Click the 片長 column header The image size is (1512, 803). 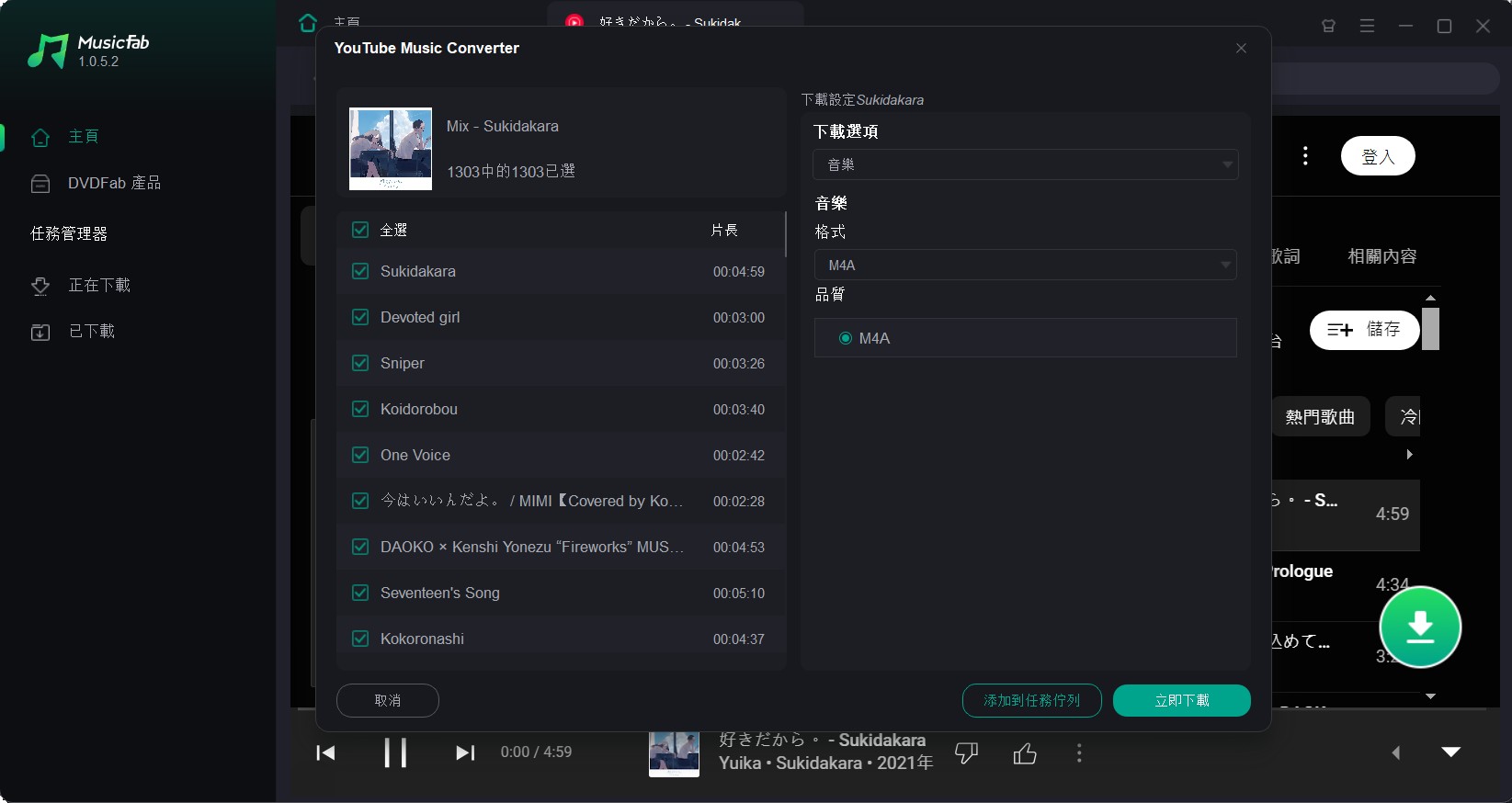click(724, 230)
